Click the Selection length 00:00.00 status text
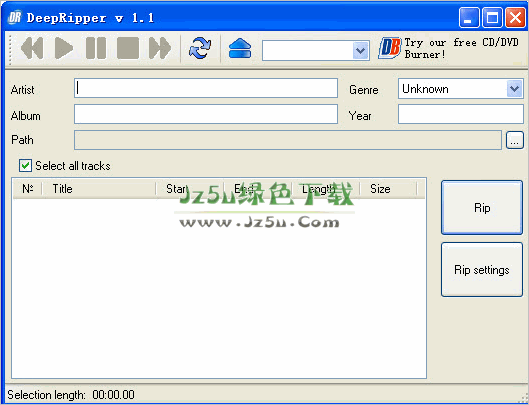Screen dimensions: 529x405 71,395
